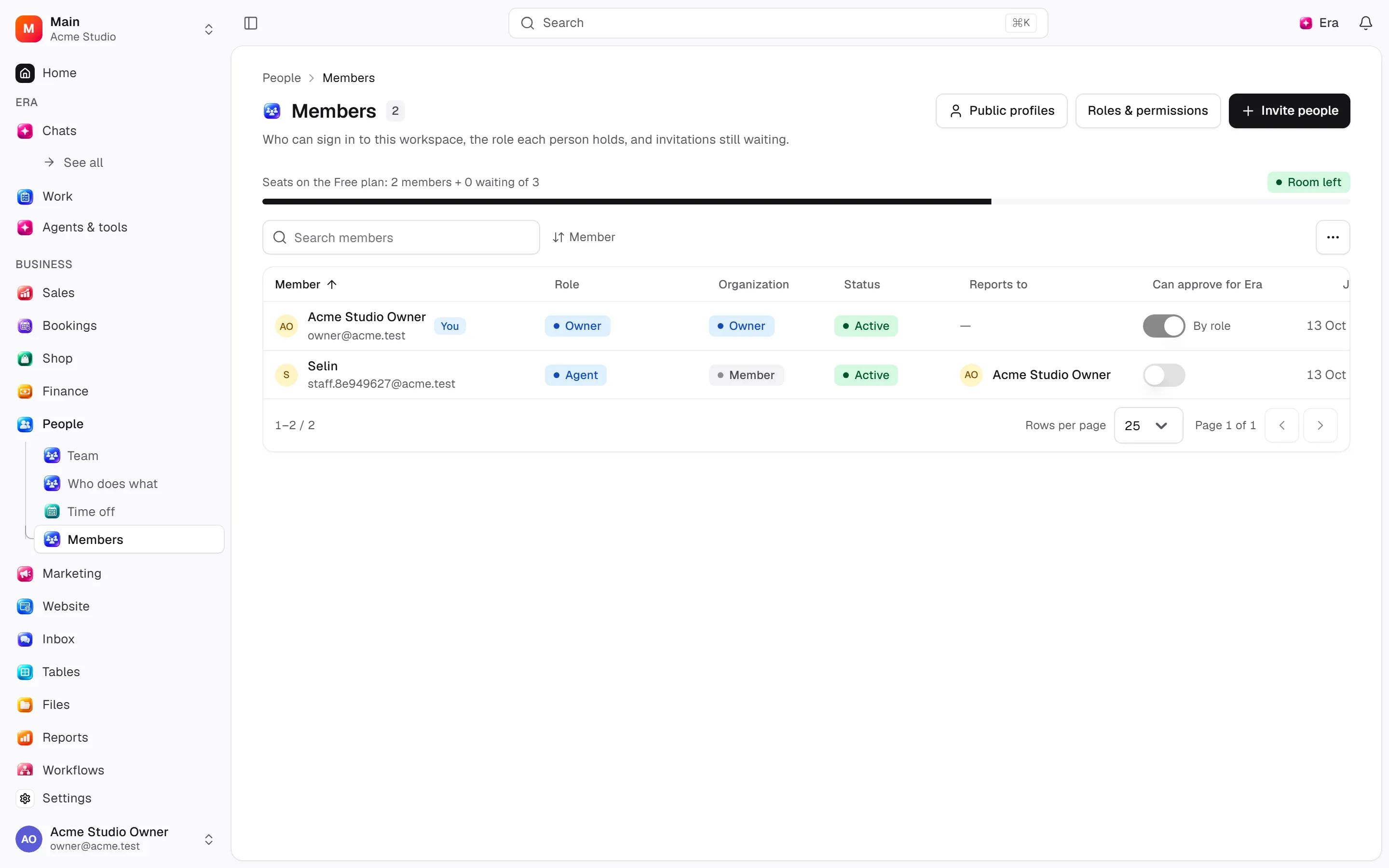Open Tables icon in sidebar
Viewport: 1389px width, 868px height.
(25, 672)
